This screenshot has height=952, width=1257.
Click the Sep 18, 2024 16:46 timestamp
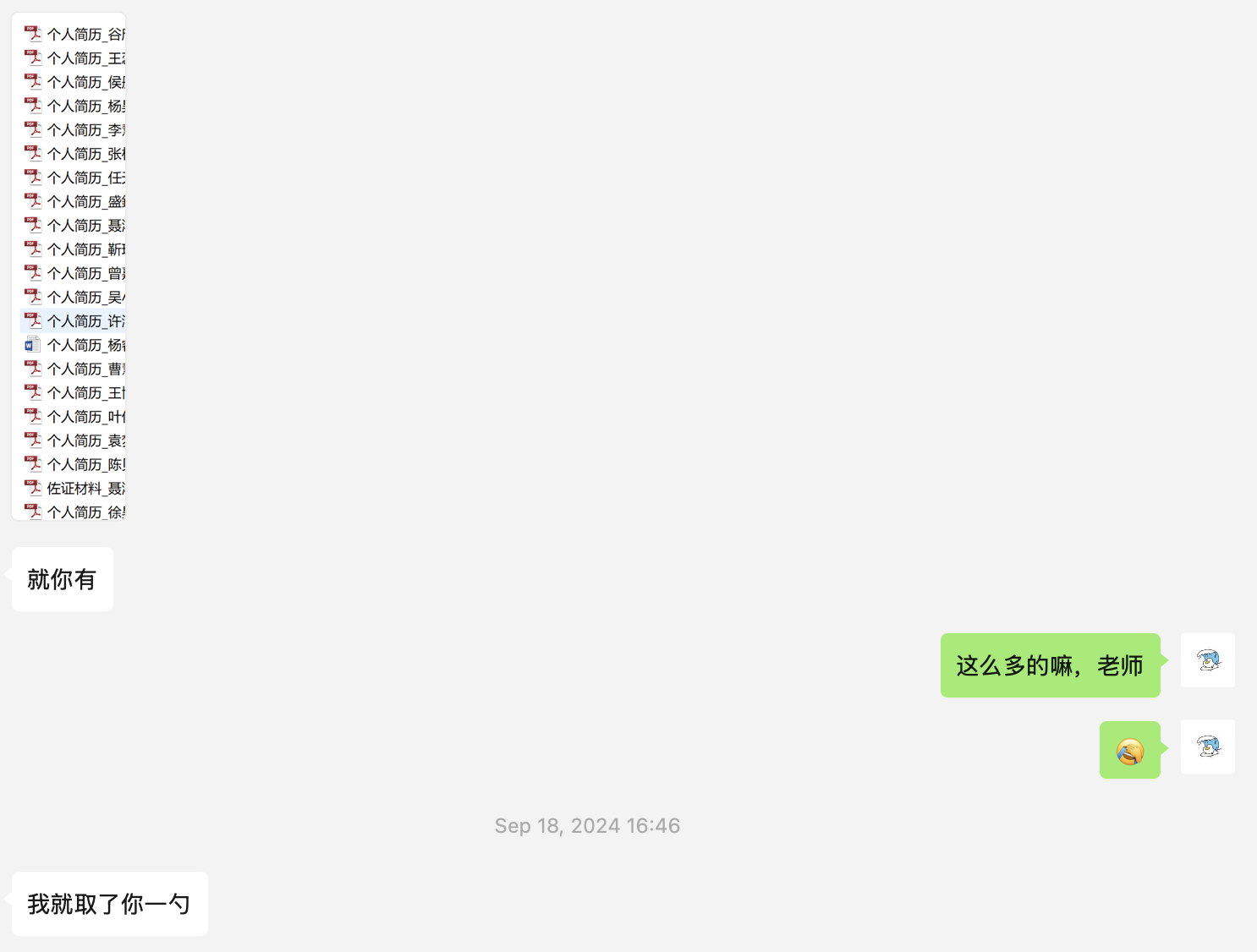587,826
